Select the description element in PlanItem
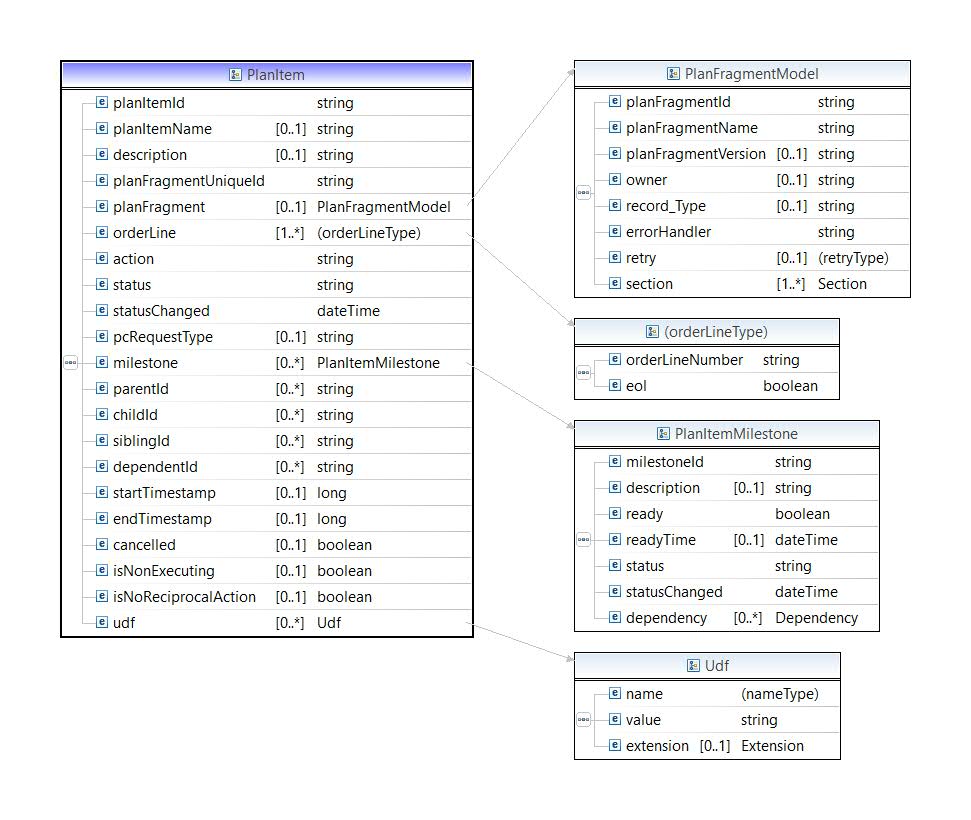Screen dimensions: 971x820 coord(150,155)
